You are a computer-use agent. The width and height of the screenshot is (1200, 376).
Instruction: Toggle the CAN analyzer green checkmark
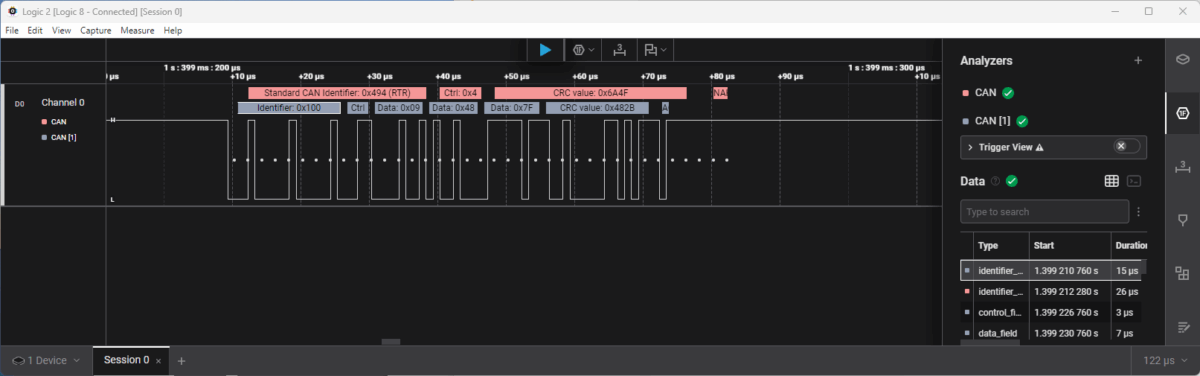[1008, 93]
